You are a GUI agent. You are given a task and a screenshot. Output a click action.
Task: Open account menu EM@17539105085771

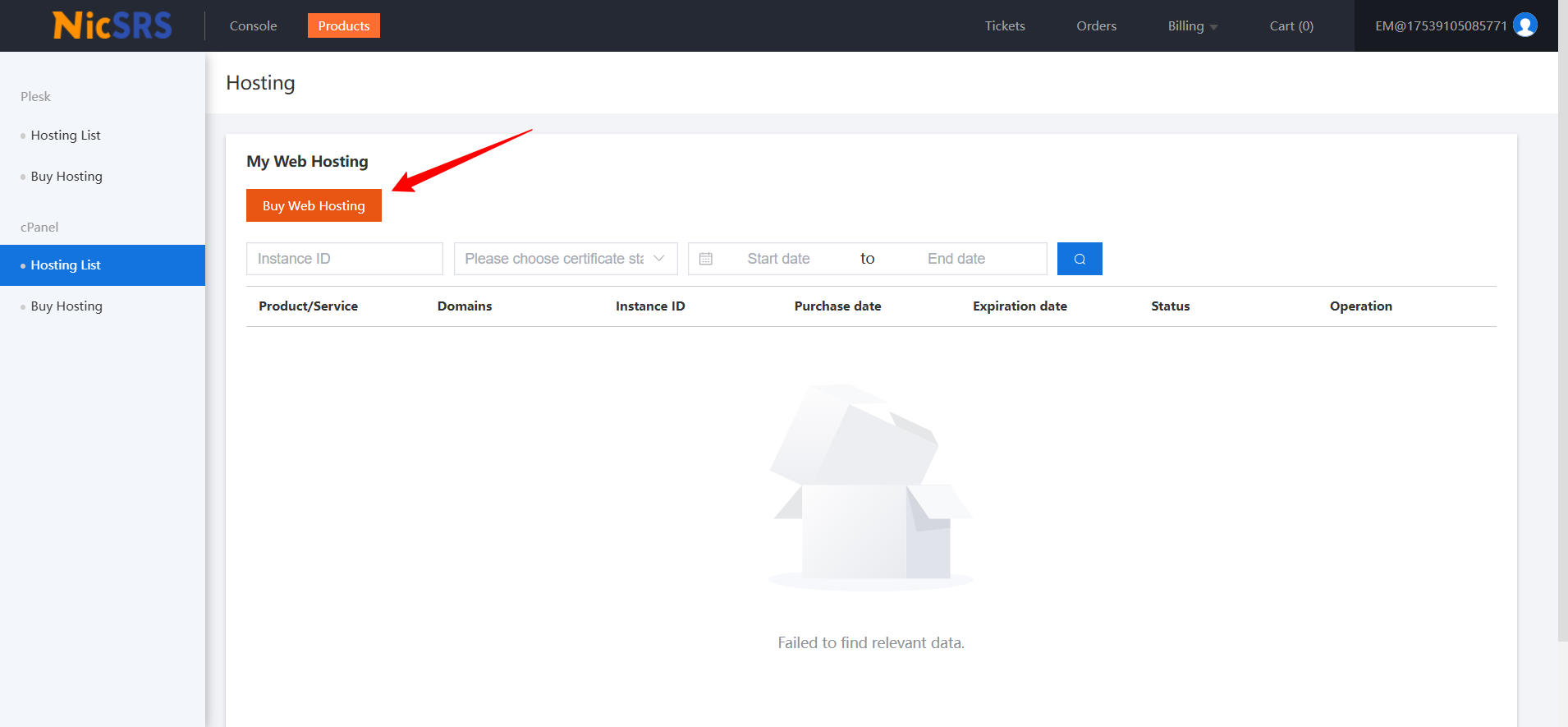pyautogui.click(x=1456, y=25)
